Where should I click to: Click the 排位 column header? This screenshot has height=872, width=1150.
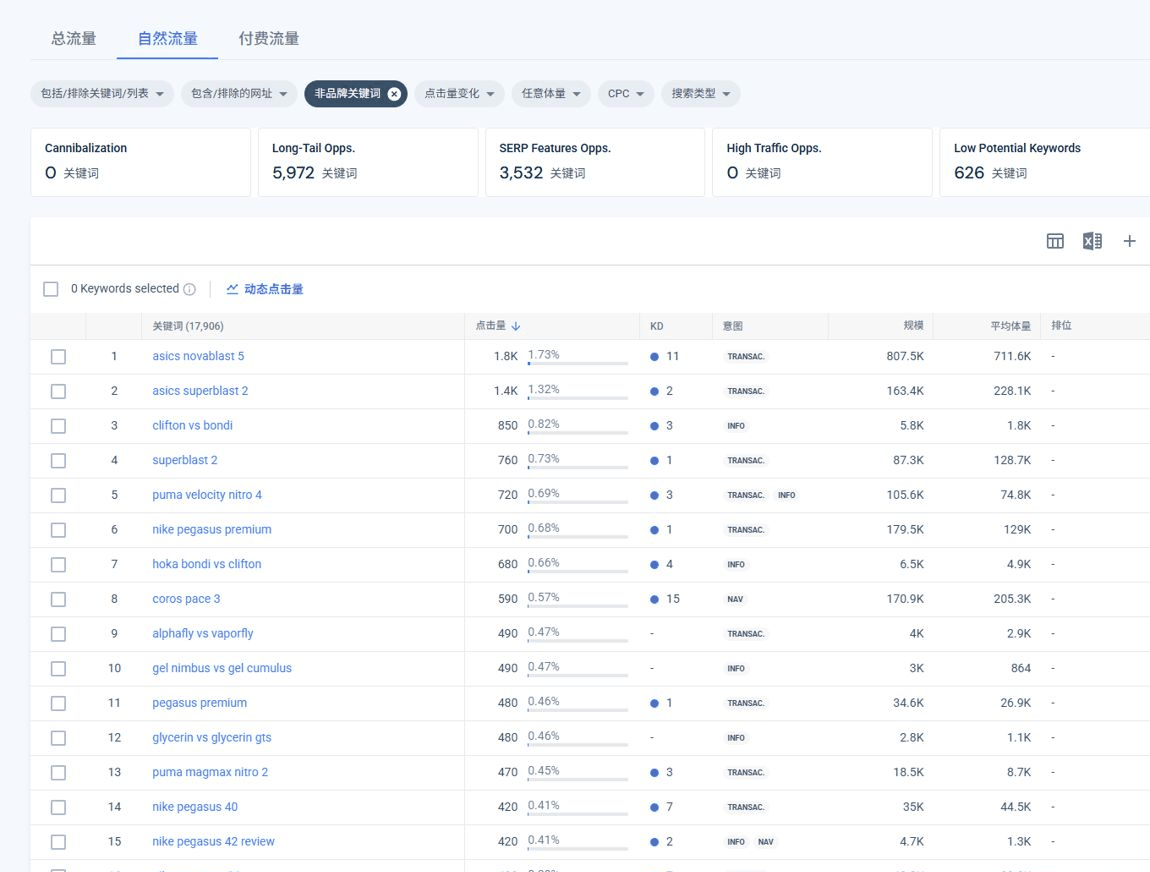click(x=1061, y=326)
